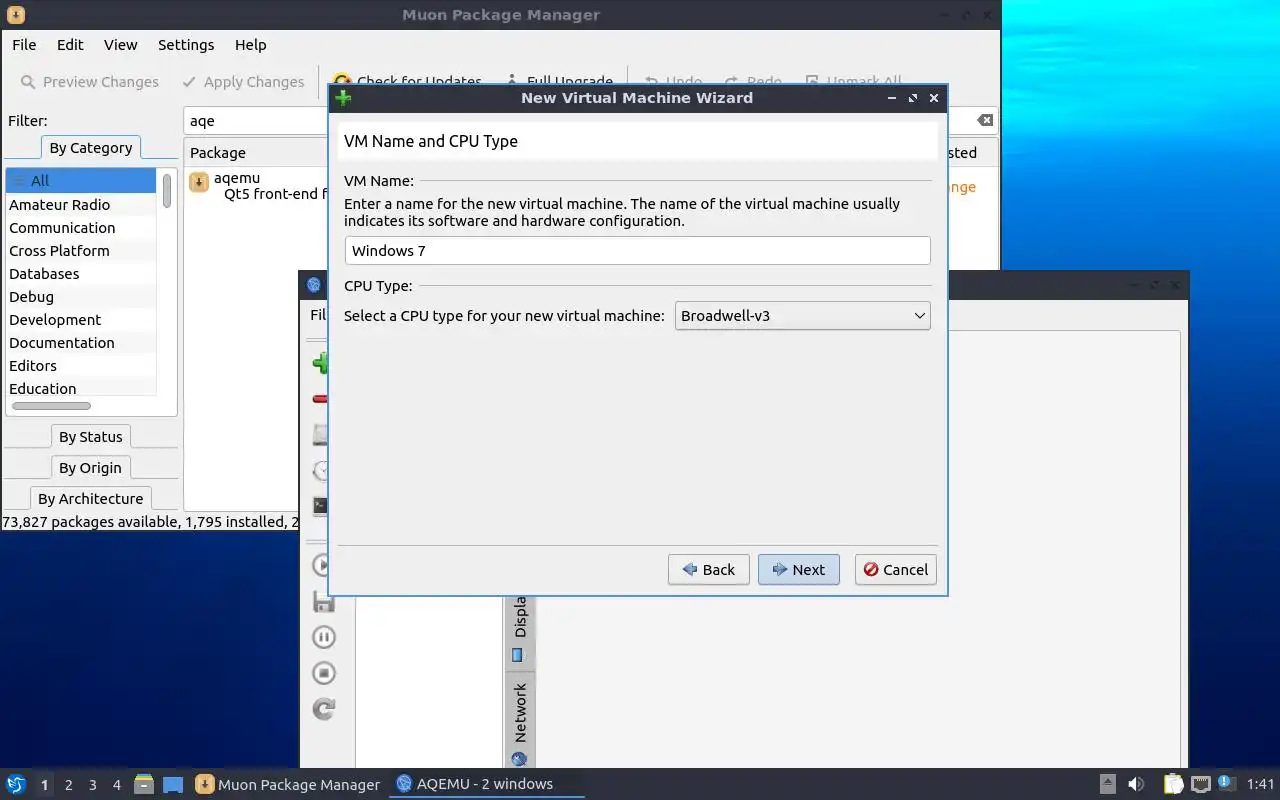Pause the VM using AQEMU's pause icon
1280x800 pixels.
323,637
